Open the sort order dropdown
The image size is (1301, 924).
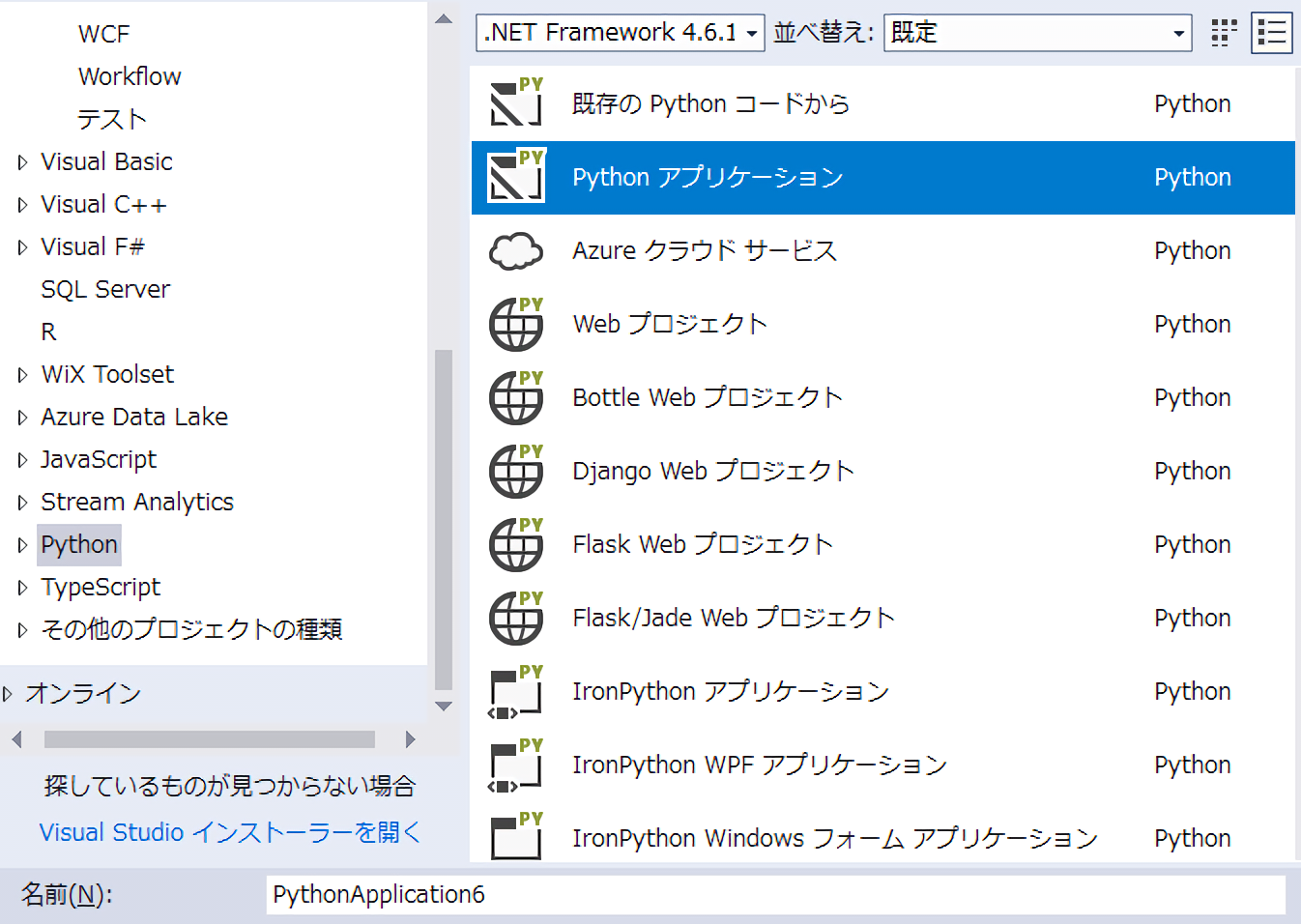click(1037, 33)
